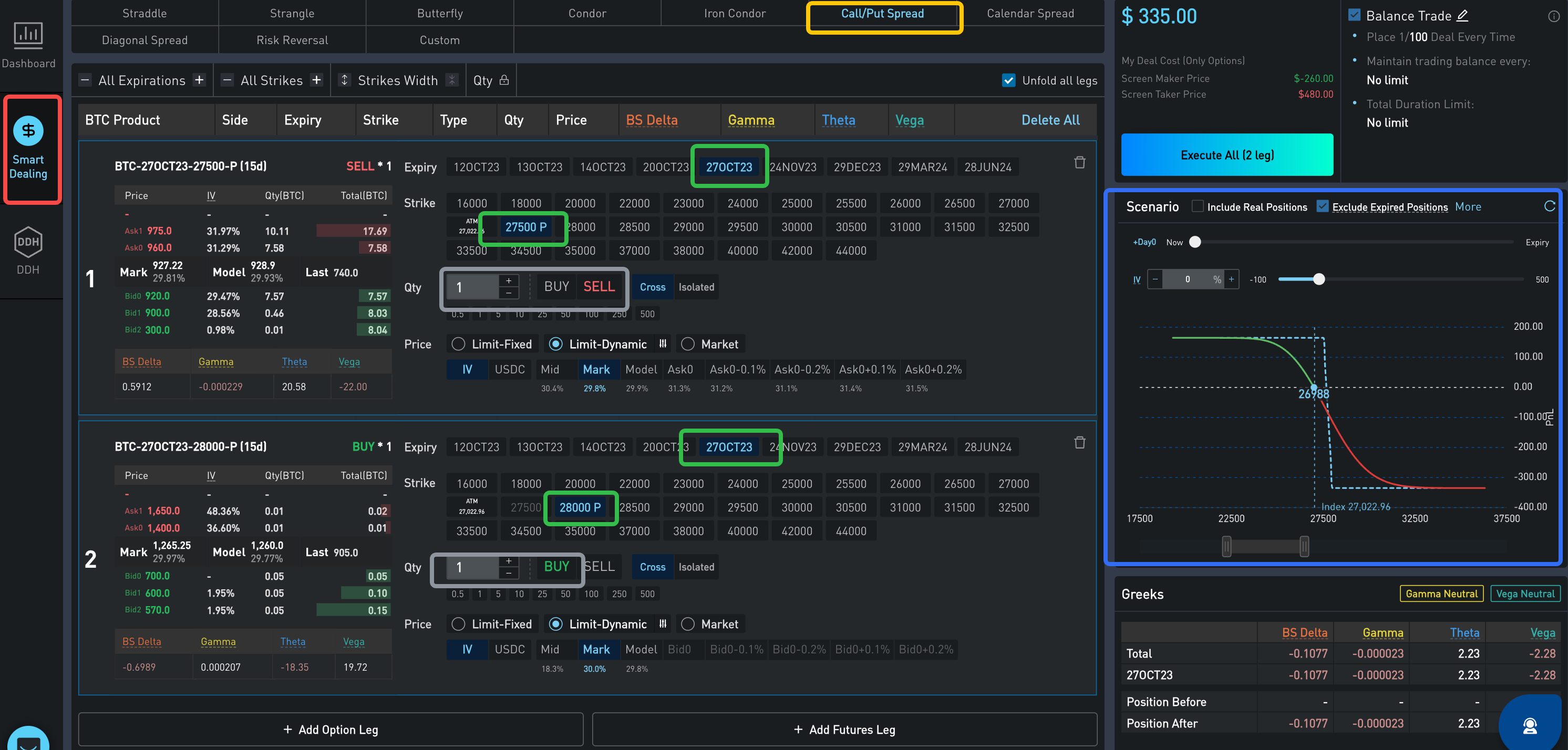
Task: Click the Balance Trade edit pencil icon
Action: tap(1462, 16)
